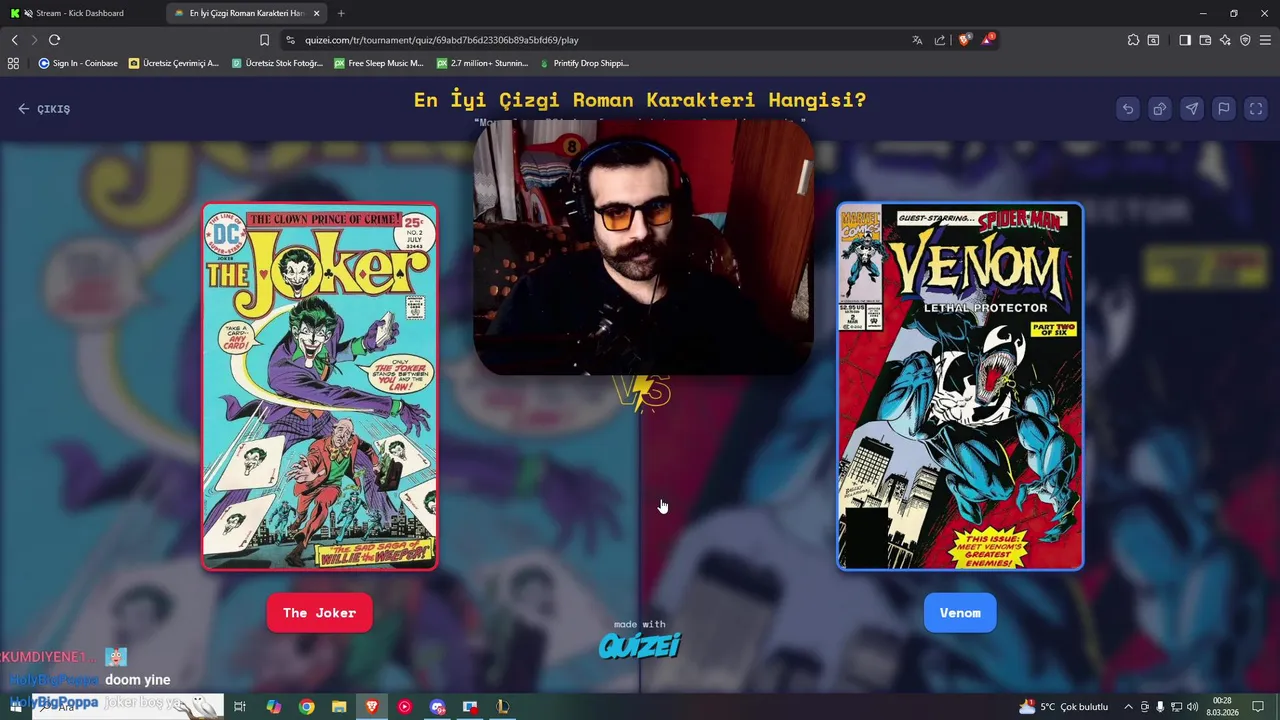The image size is (1280, 720).
Task: Open the League of Legends taskbar icon
Action: [x=503, y=707]
